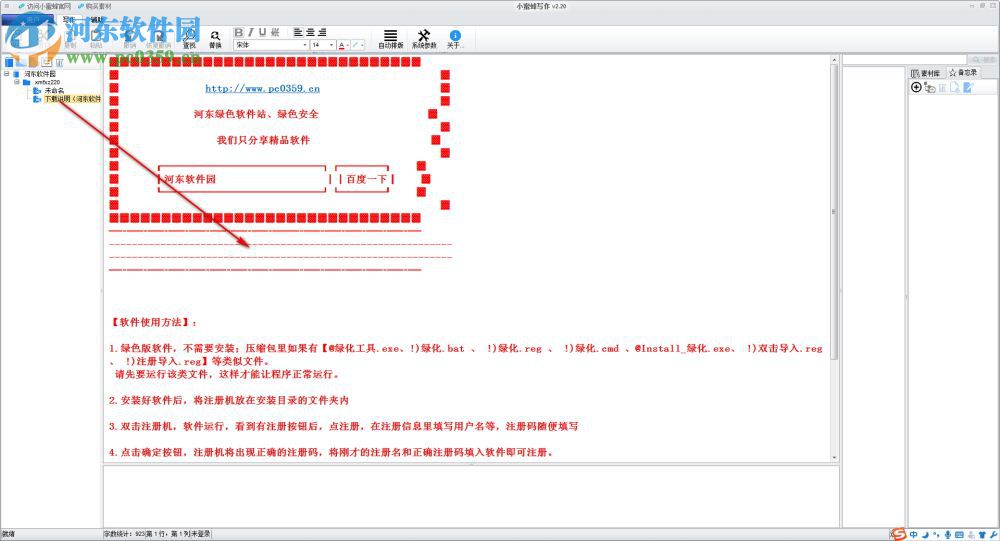Click the editor scrollbar up arrow
1000x541 pixels.
tap(834, 60)
